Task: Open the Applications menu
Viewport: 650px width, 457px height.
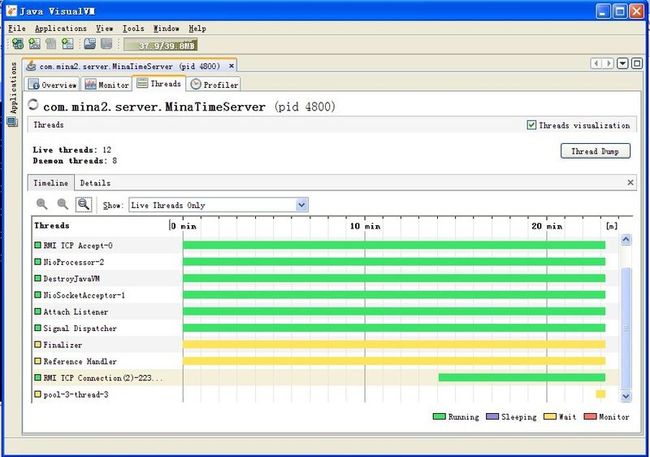Action: click(61, 28)
